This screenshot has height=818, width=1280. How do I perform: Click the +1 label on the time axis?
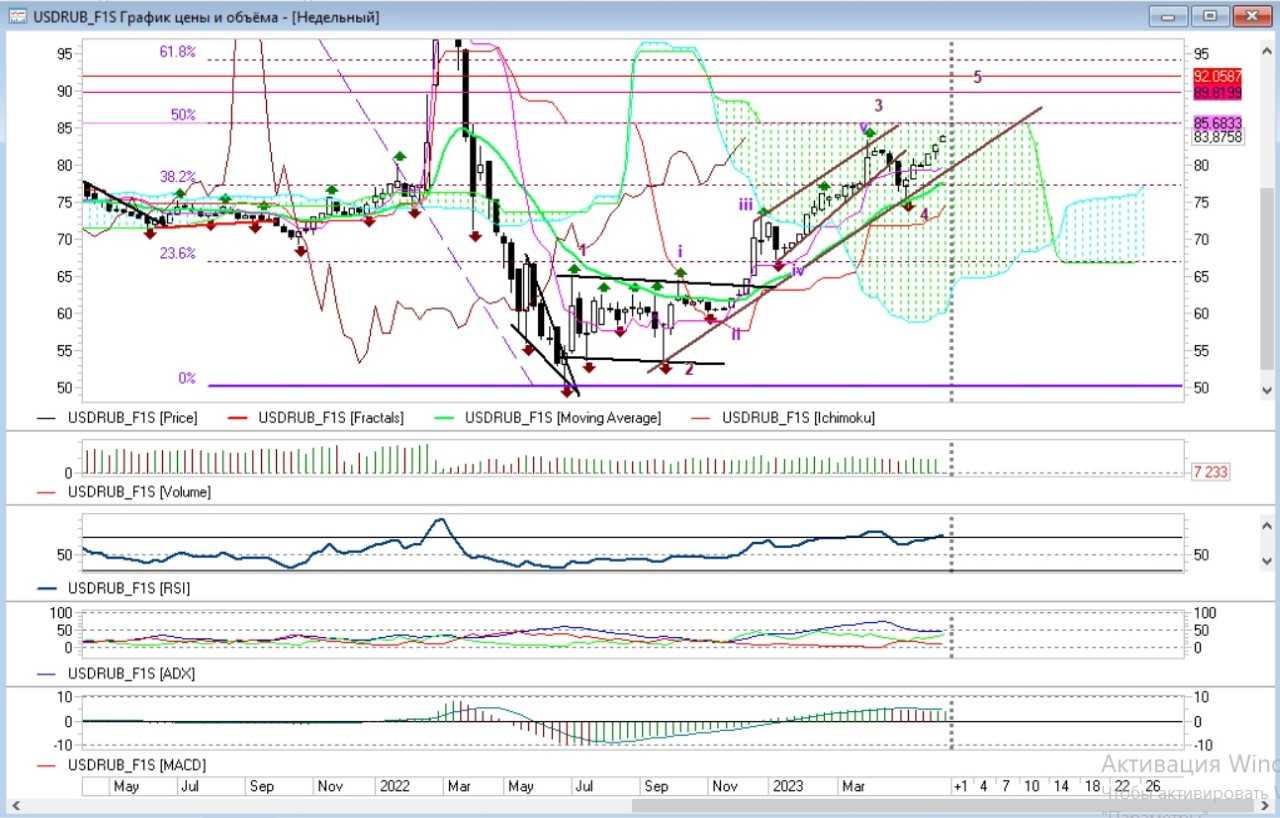tap(960, 787)
